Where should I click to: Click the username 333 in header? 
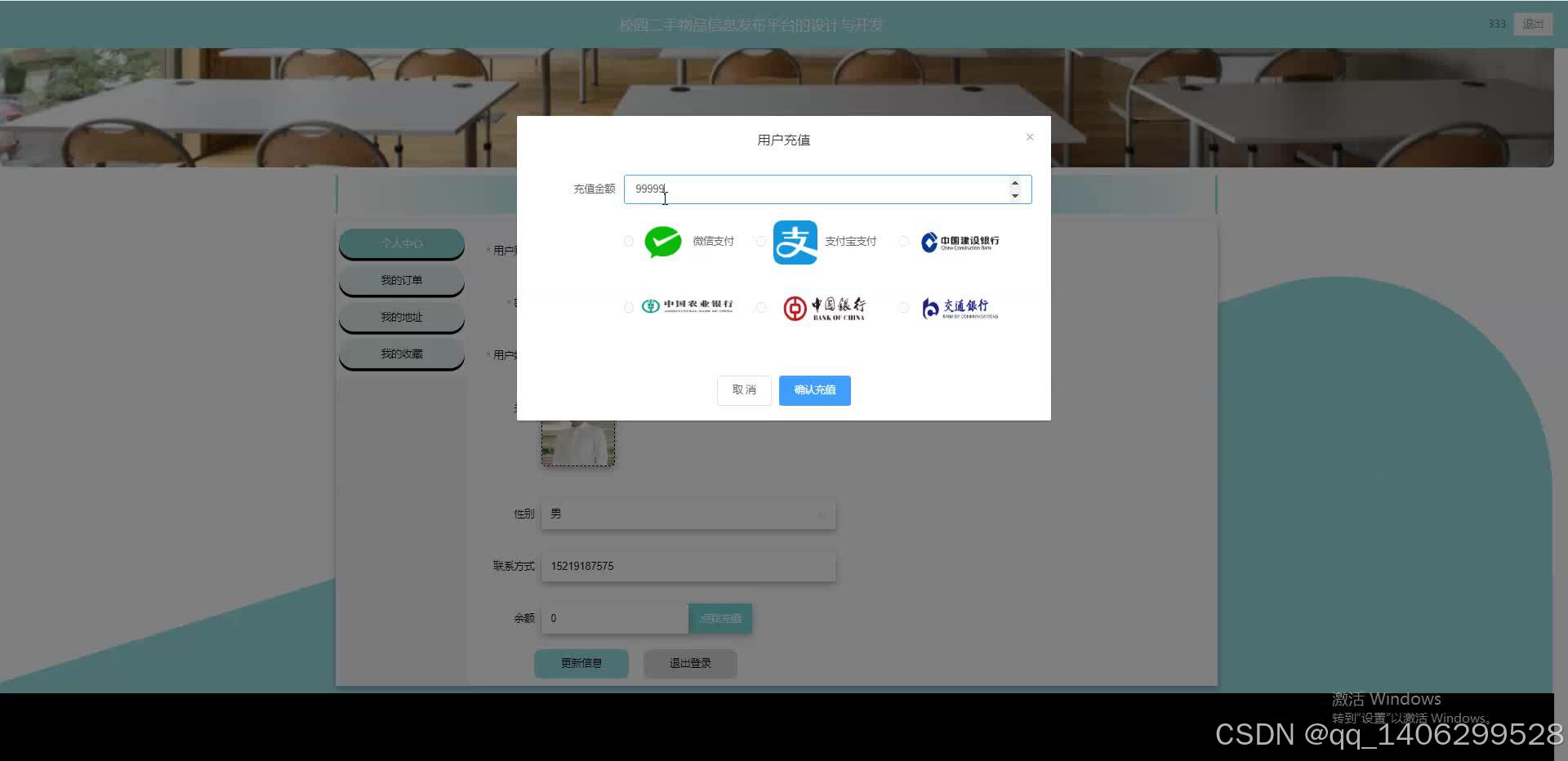click(x=1497, y=24)
